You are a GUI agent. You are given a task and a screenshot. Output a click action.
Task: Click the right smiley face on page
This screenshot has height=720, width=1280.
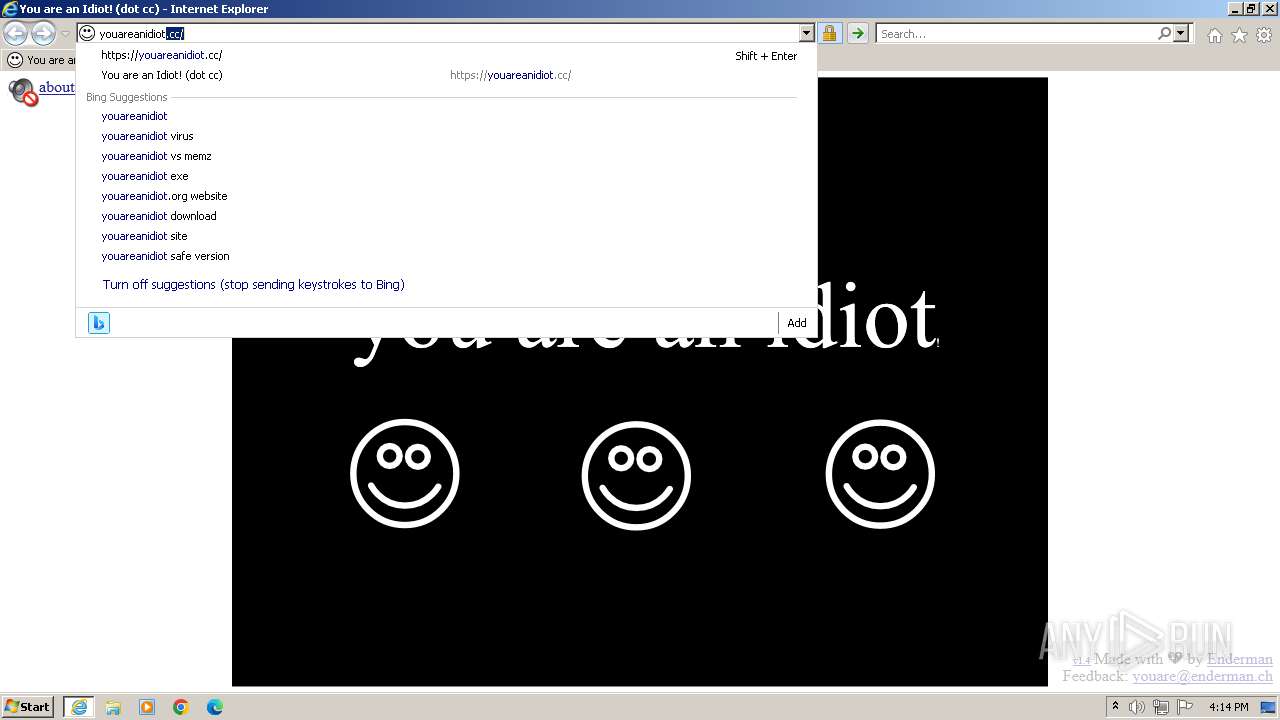tap(880, 474)
